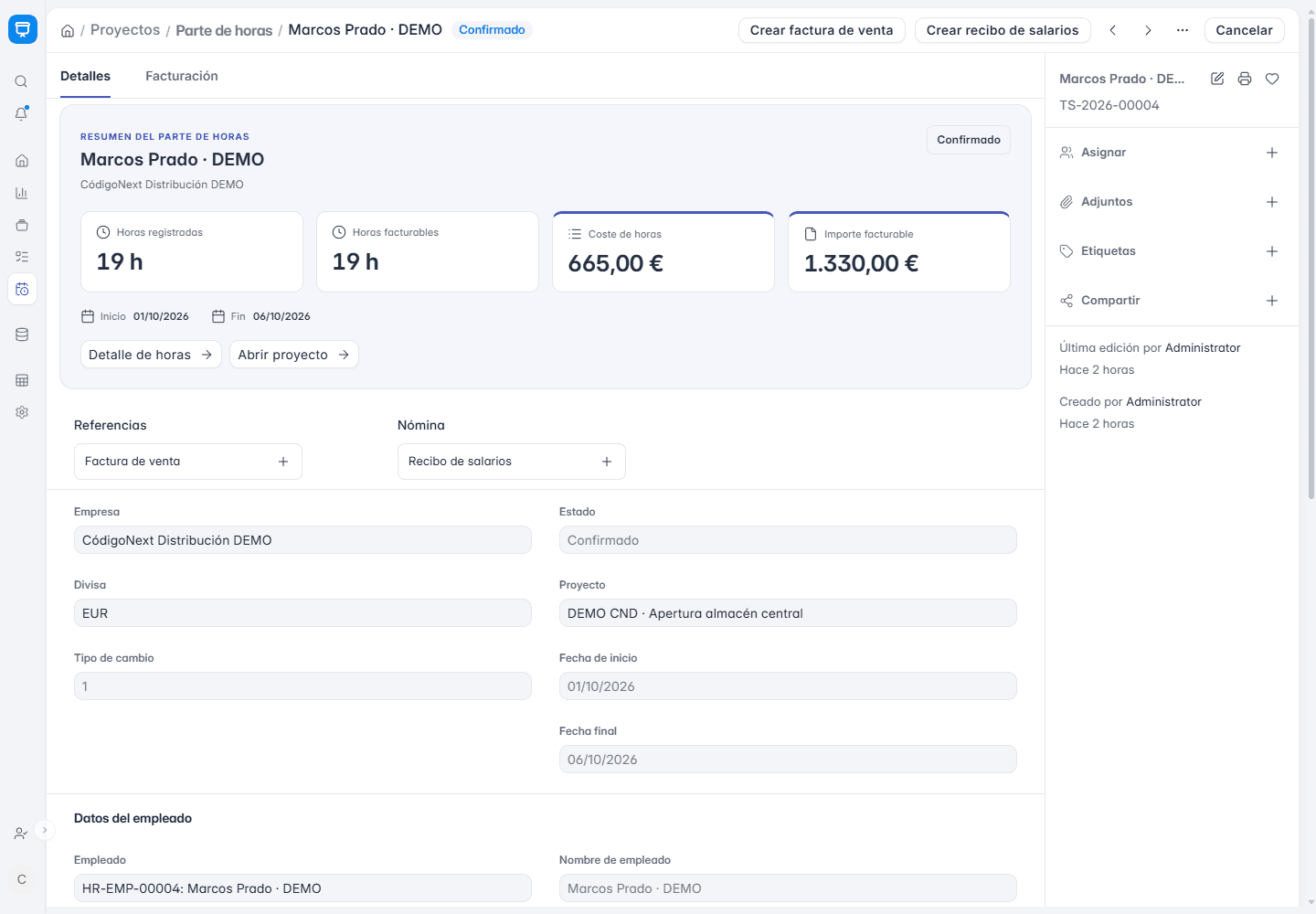This screenshot has width=1316, height=914.
Task: Mark as favorite with the heart icon
Action: click(x=1272, y=79)
